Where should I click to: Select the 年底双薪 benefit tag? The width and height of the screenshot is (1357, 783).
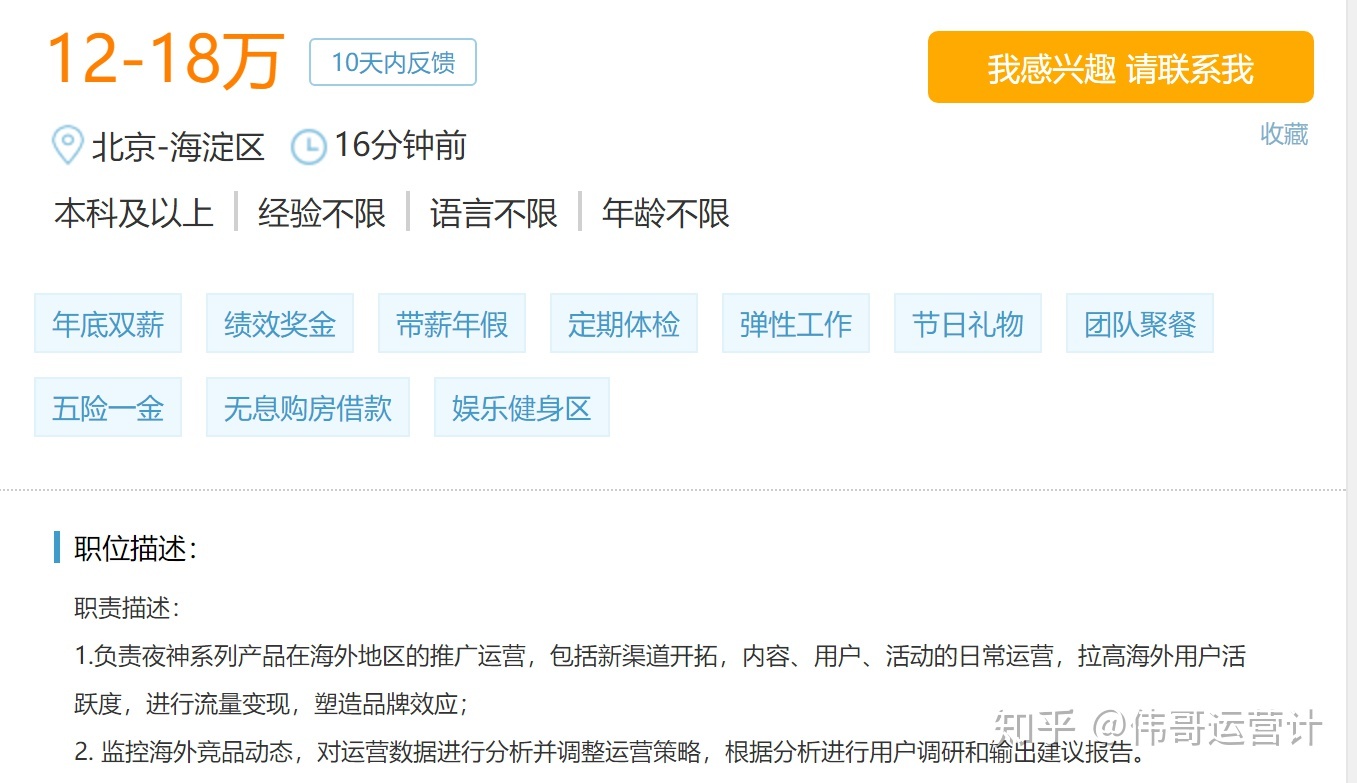point(108,324)
